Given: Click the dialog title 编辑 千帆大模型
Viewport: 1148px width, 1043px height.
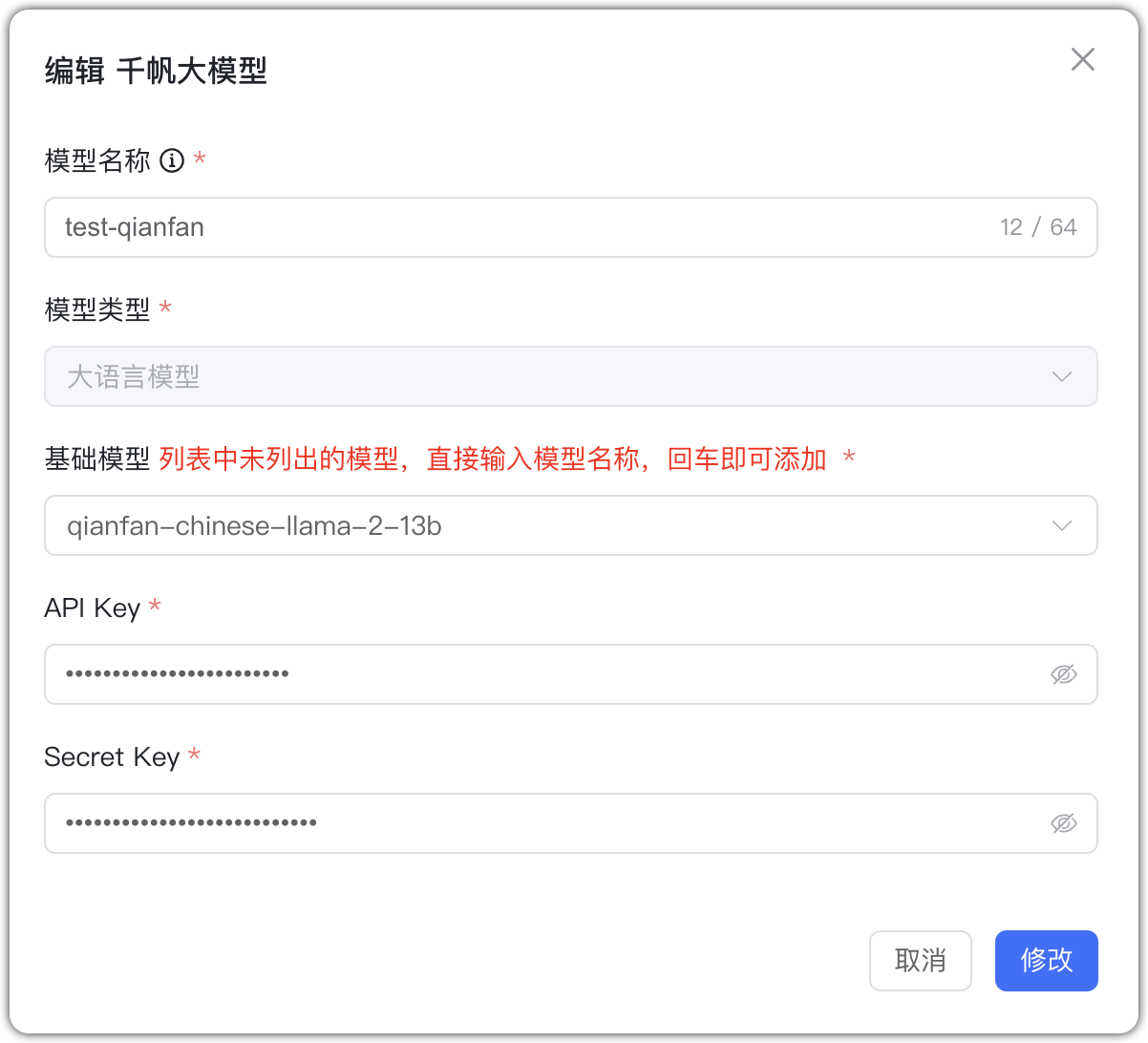Looking at the screenshot, I should click(x=156, y=71).
